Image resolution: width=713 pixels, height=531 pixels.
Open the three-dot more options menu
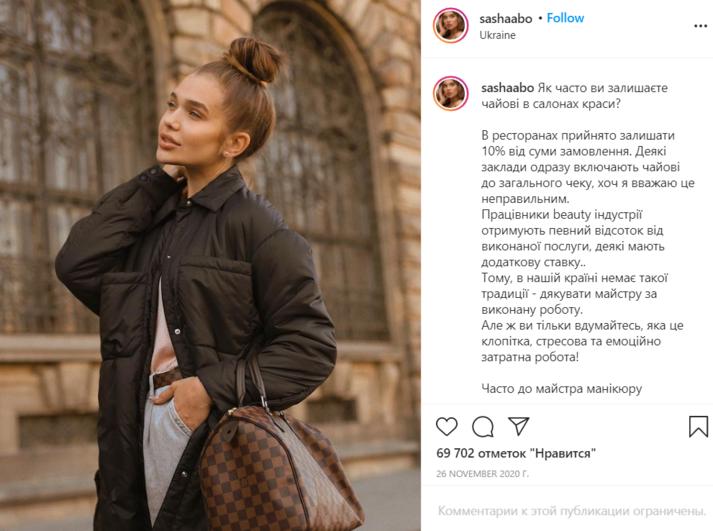click(x=700, y=26)
